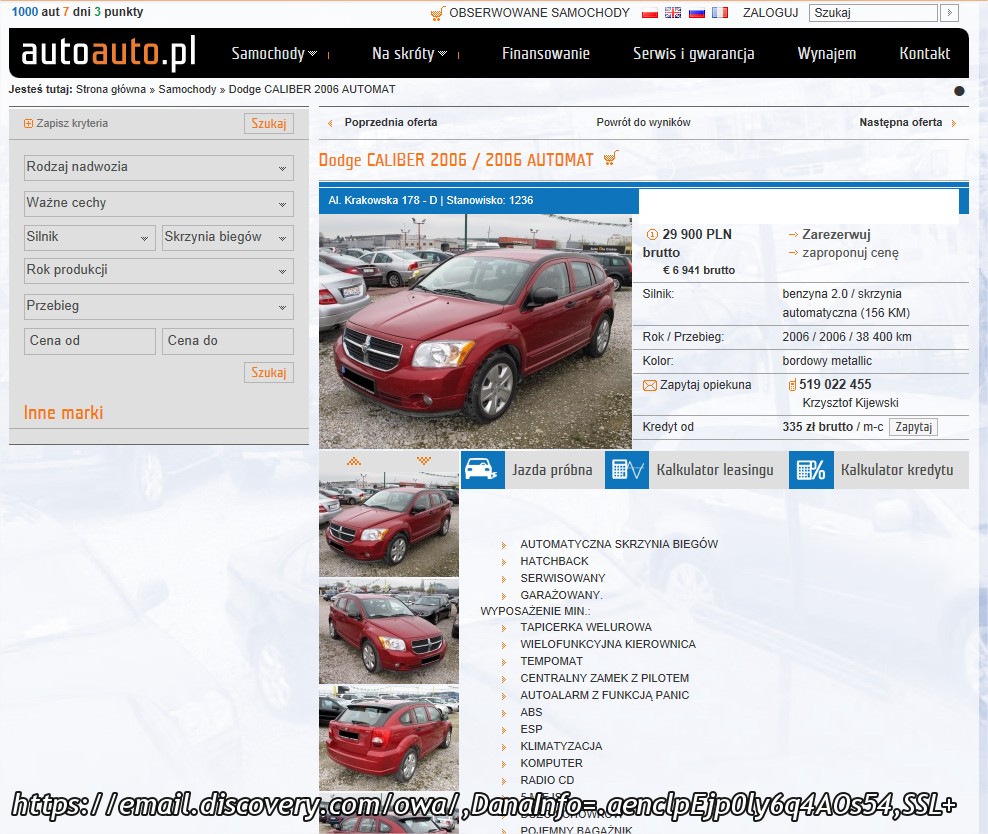Return via Powrót do wyników
This screenshot has width=988, height=834.
643,122
